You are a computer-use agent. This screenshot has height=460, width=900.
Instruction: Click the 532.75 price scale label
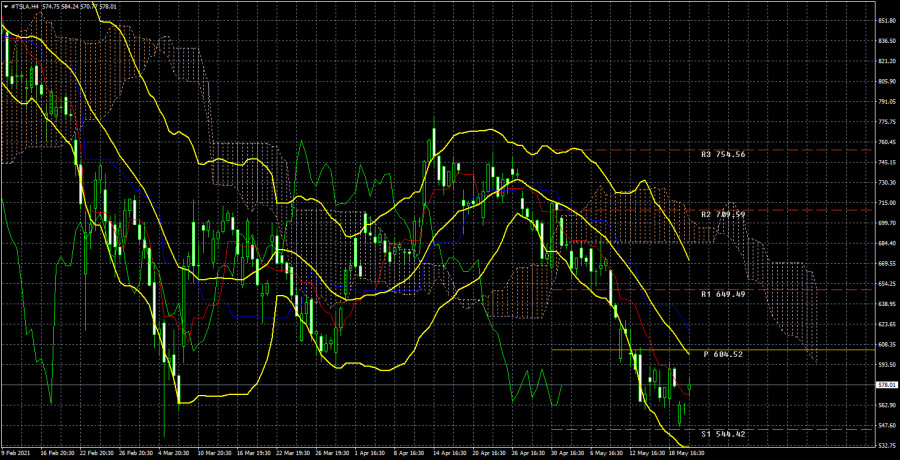tap(887, 445)
